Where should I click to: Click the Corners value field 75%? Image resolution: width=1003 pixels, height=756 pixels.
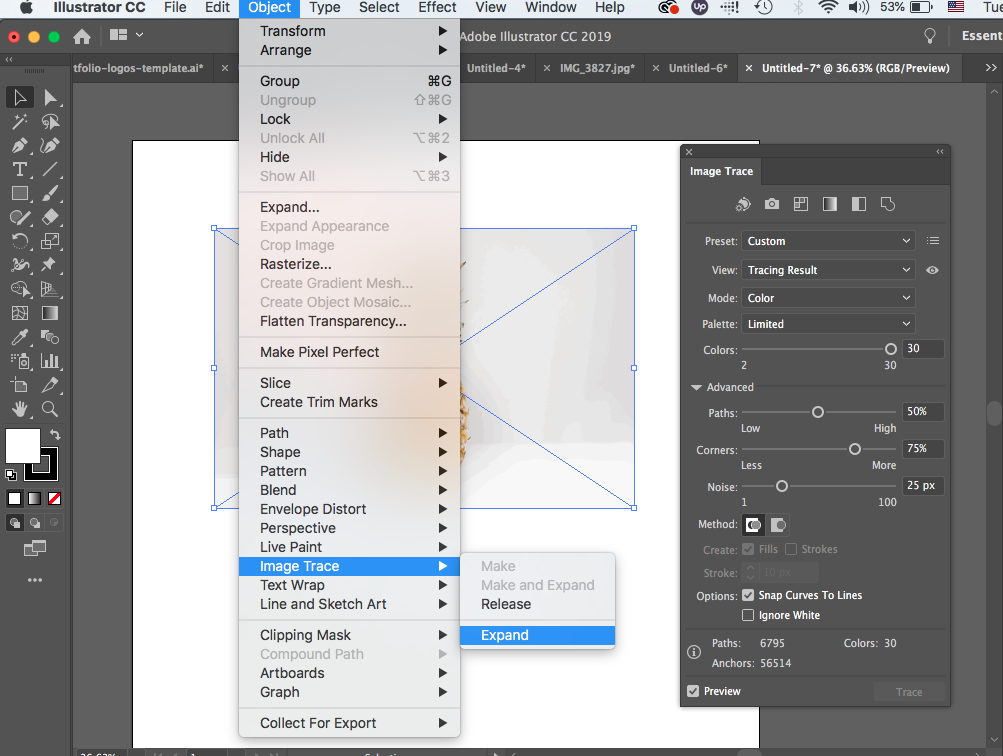tap(922, 448)
